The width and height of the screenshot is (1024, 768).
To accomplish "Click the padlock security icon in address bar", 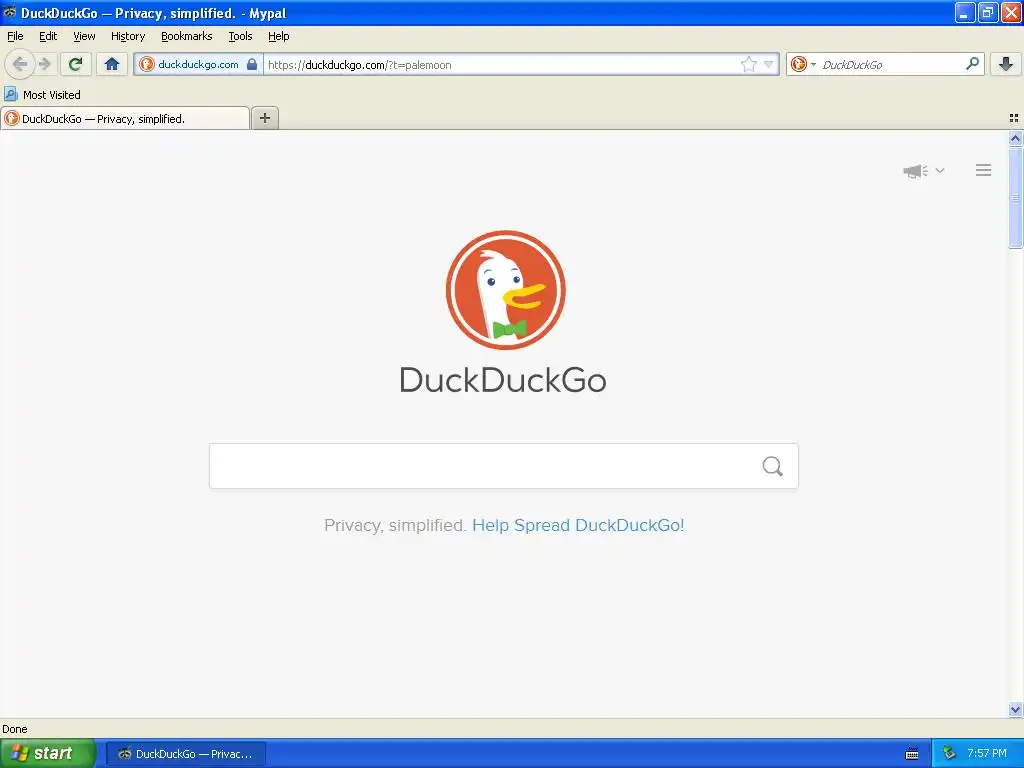I will click(252, 64).
